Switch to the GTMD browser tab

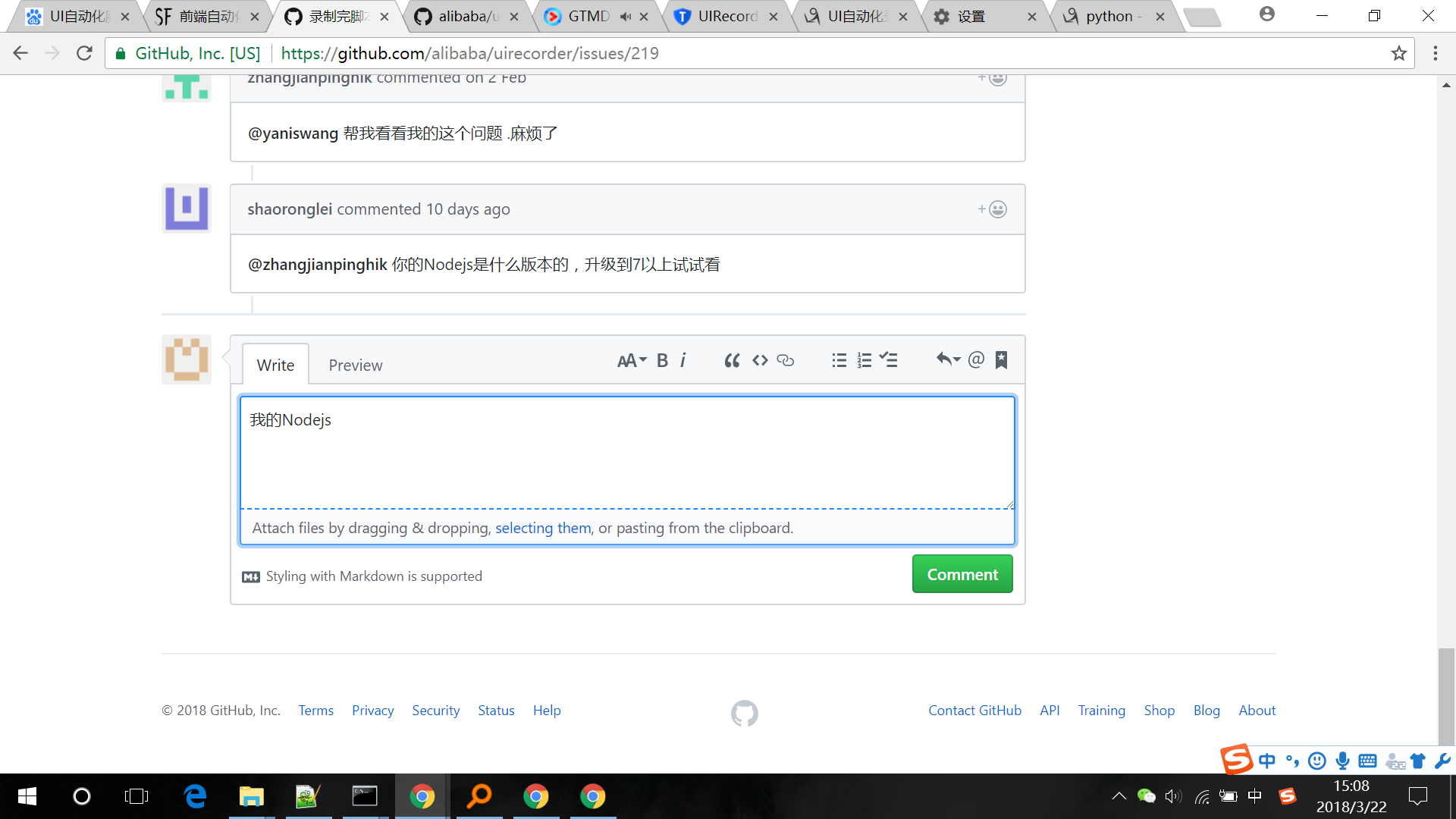coord(591,15)
